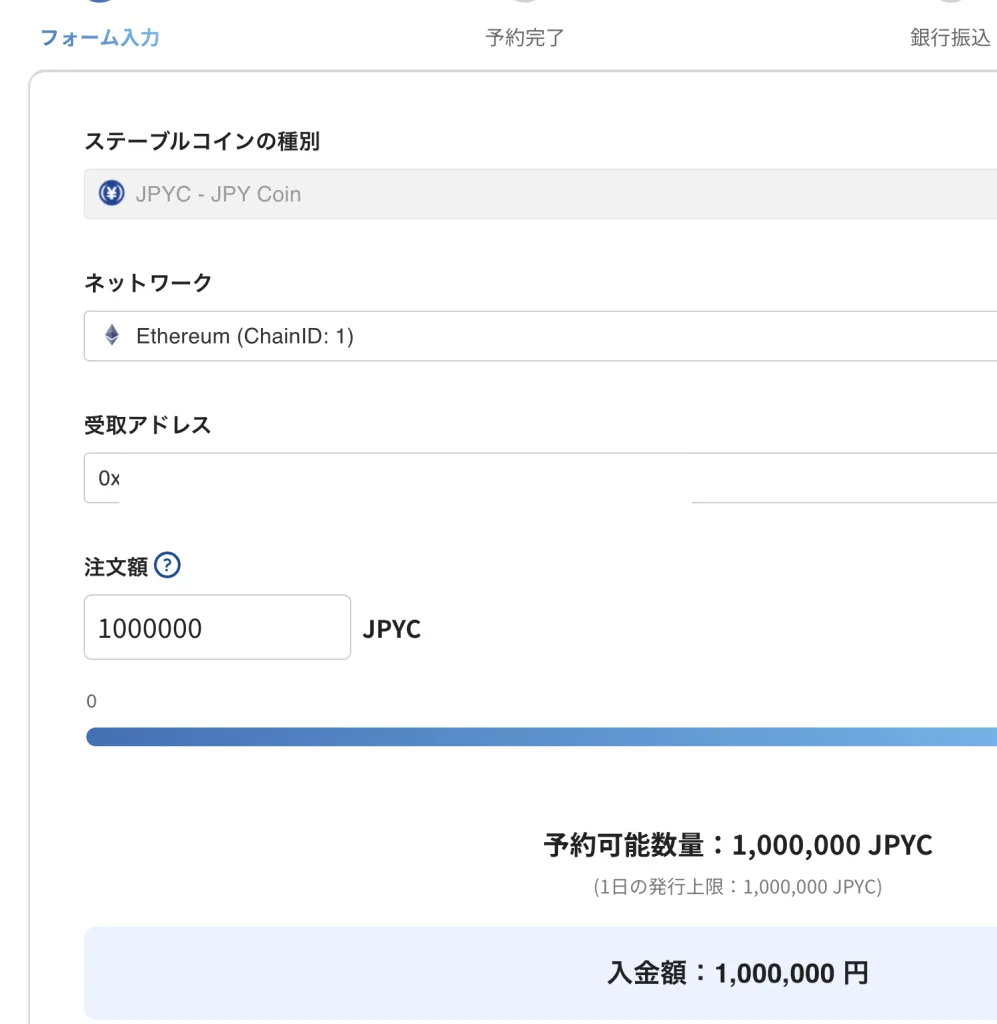Click the 受取アドレス address input field
Screen dimensions: 997x1024
coord(840,478)
